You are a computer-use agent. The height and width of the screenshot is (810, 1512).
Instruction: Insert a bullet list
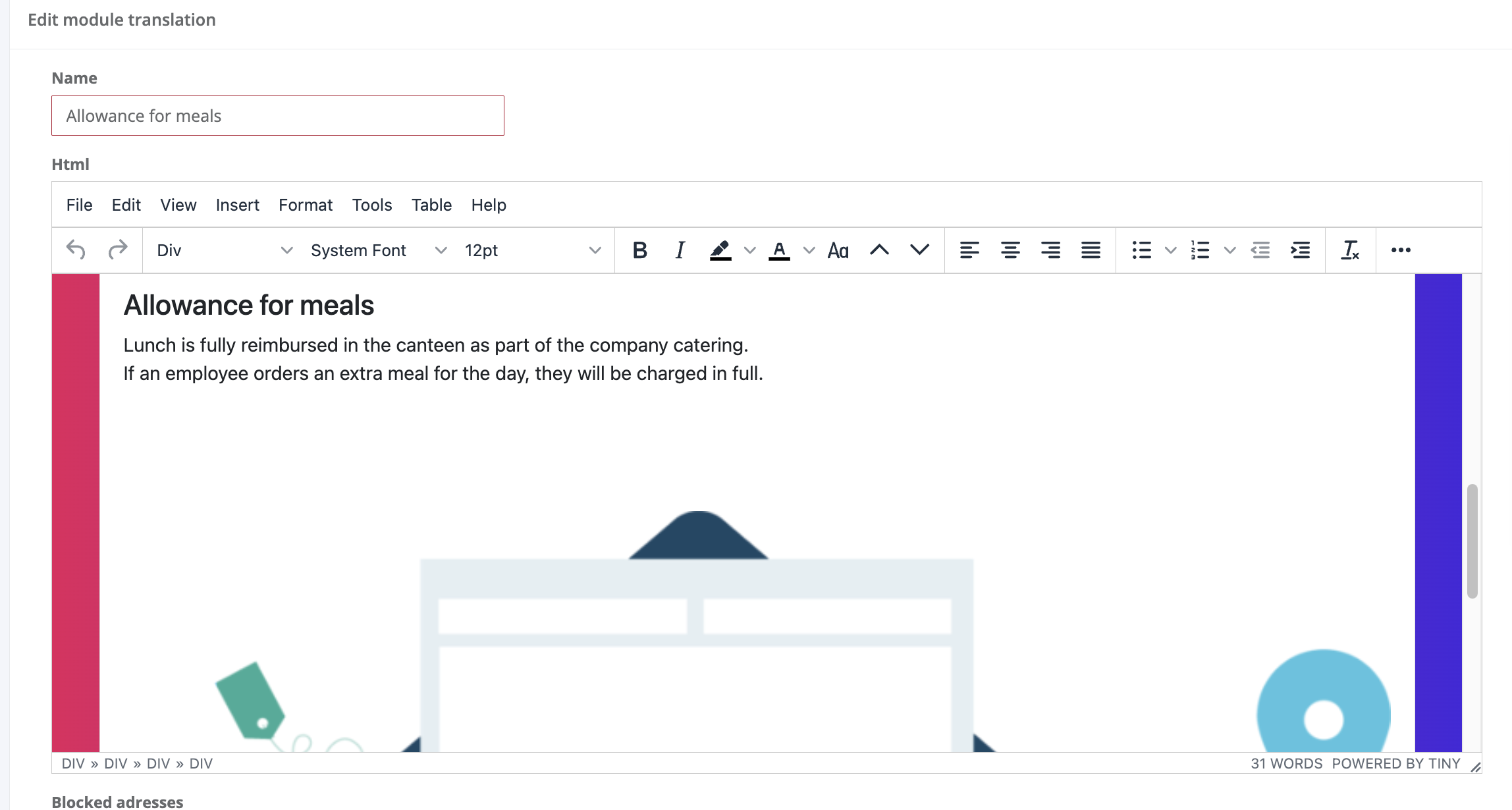(x=1141, y=250)
